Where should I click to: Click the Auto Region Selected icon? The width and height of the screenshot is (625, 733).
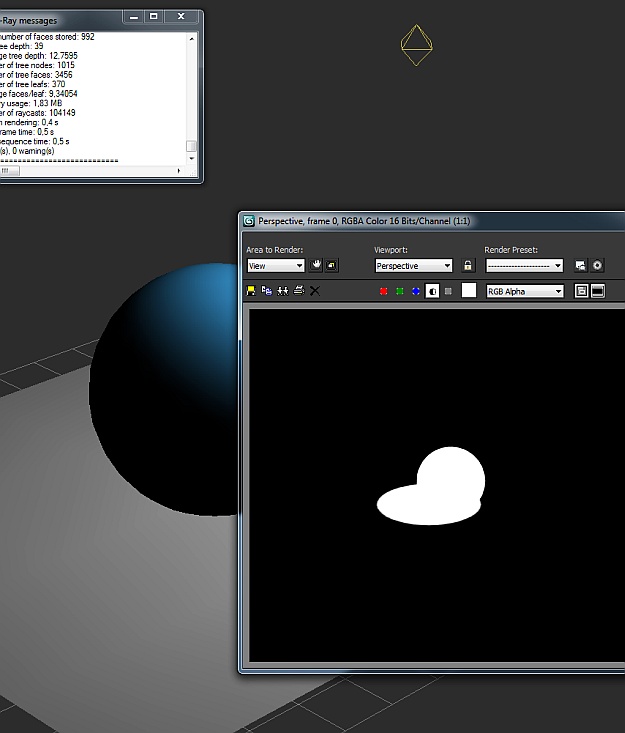point(331,266)
